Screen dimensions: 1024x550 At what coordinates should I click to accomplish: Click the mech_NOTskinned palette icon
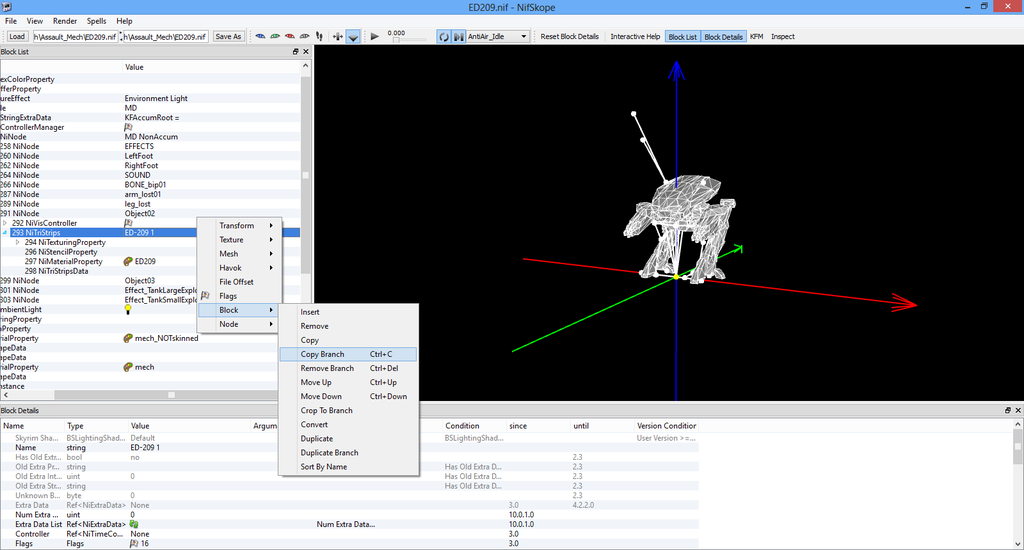(x=128, y=338)
